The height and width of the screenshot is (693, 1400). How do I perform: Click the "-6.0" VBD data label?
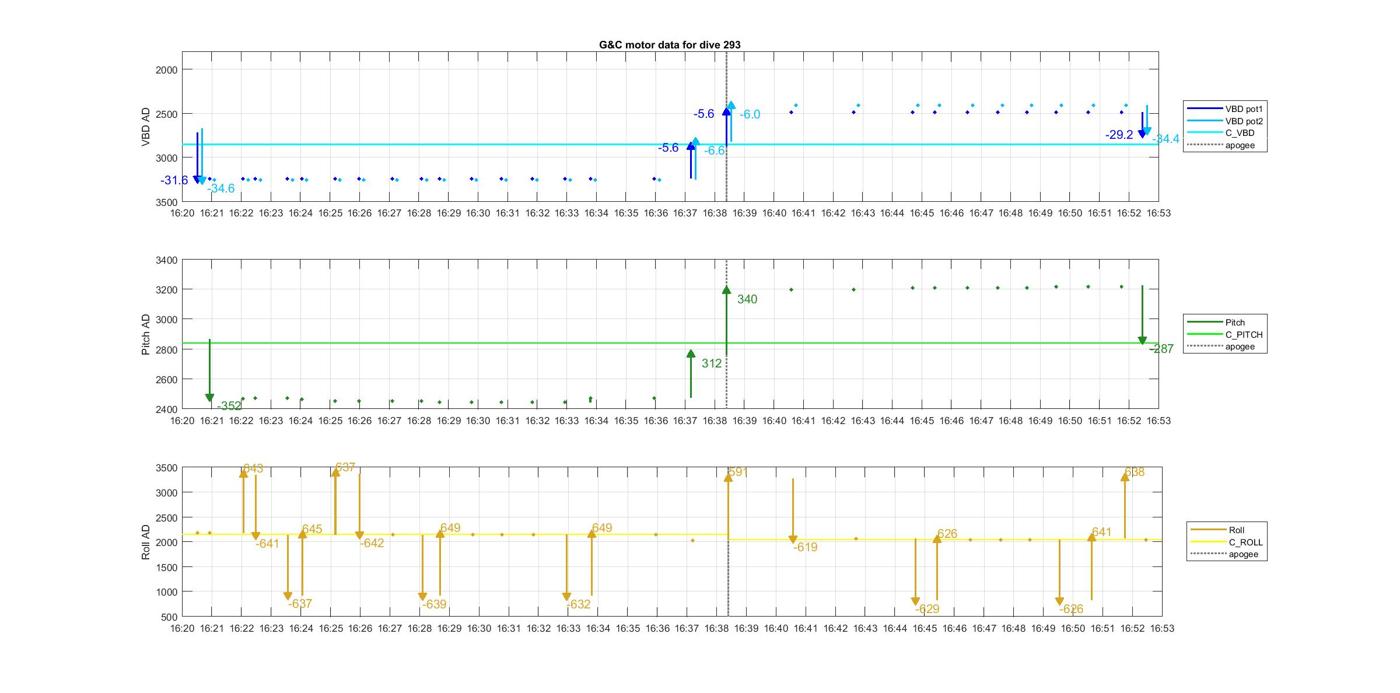tap(750, 114)
